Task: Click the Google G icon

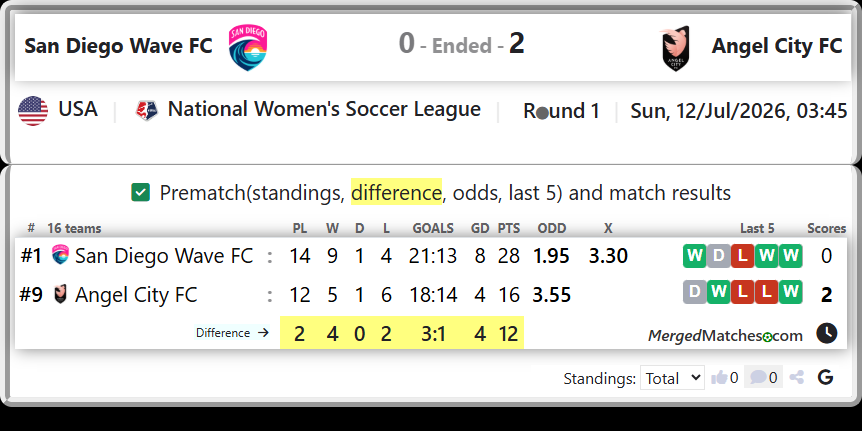Action: click(x=825, y=377)
